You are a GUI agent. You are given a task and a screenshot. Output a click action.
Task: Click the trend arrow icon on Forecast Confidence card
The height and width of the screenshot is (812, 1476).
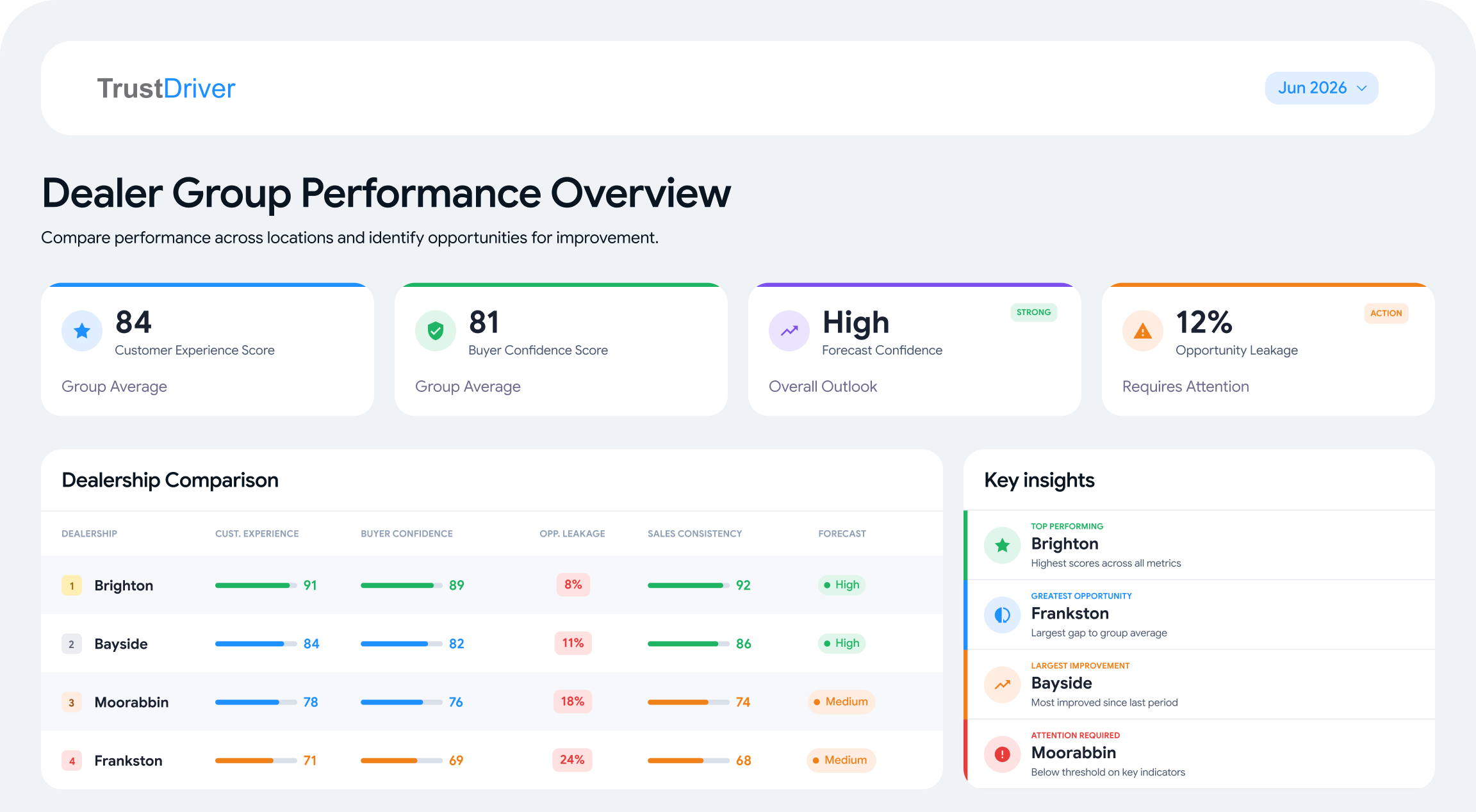(x=789, y=330)
